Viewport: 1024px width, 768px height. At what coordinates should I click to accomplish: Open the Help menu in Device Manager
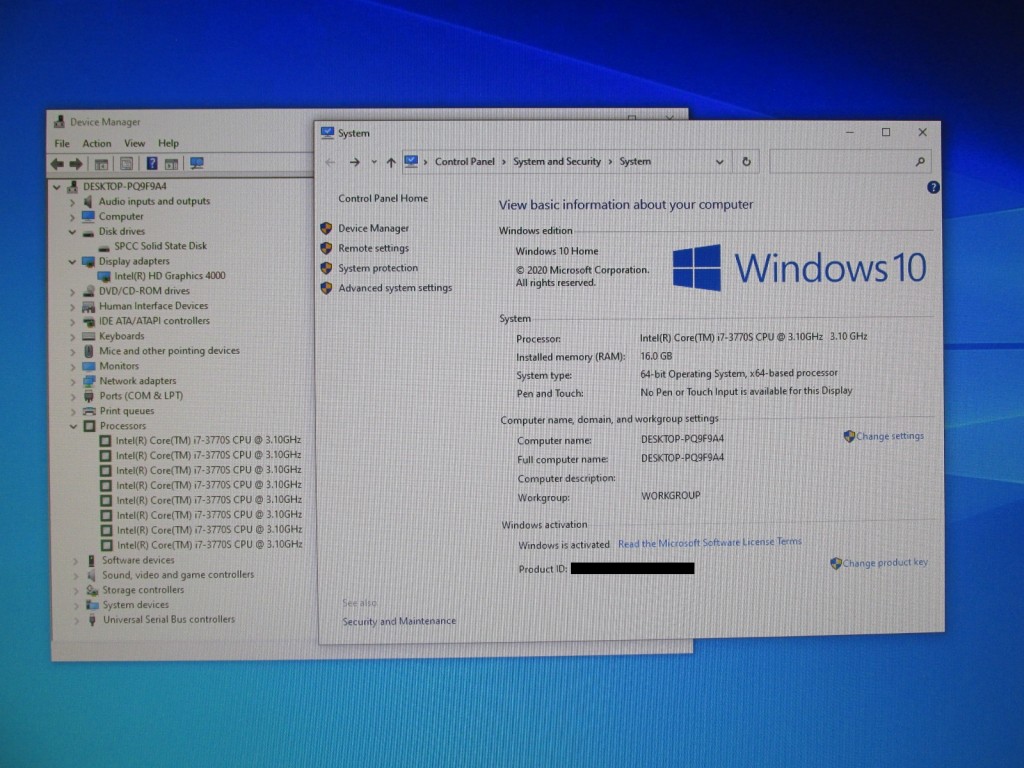(168, 144)
